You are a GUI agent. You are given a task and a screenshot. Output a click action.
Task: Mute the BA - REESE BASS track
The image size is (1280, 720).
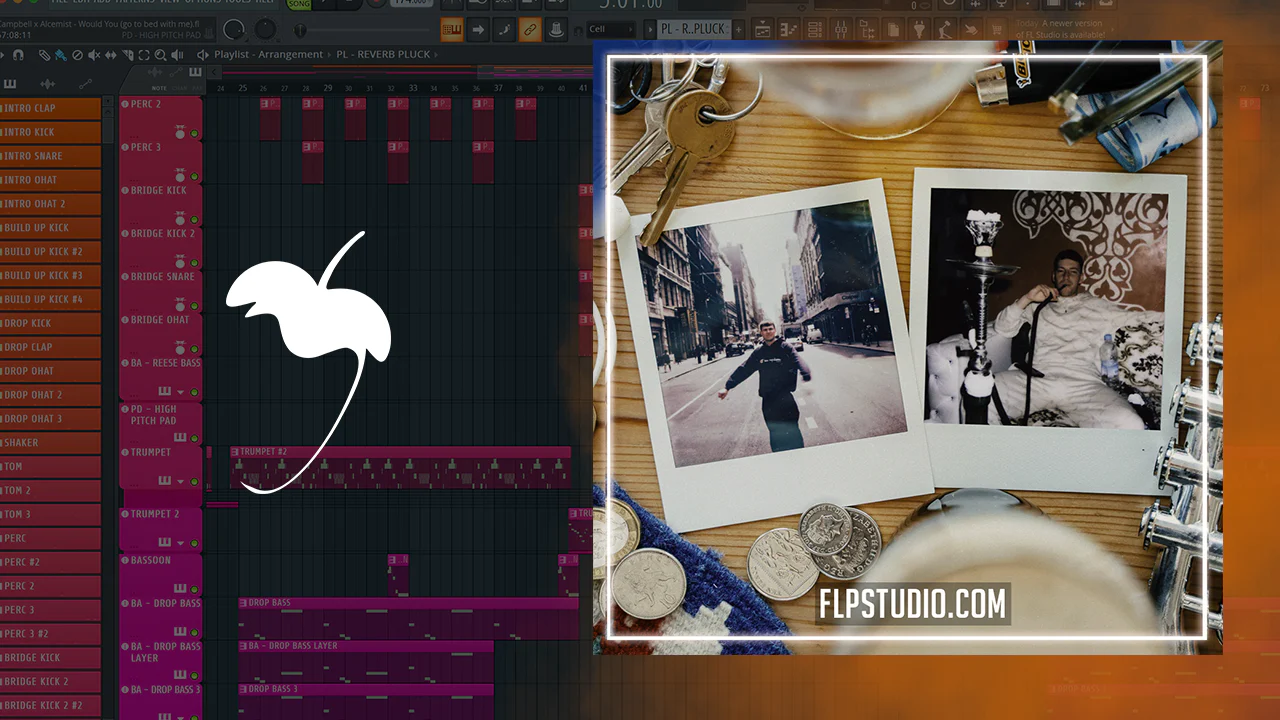click(194, 390)
